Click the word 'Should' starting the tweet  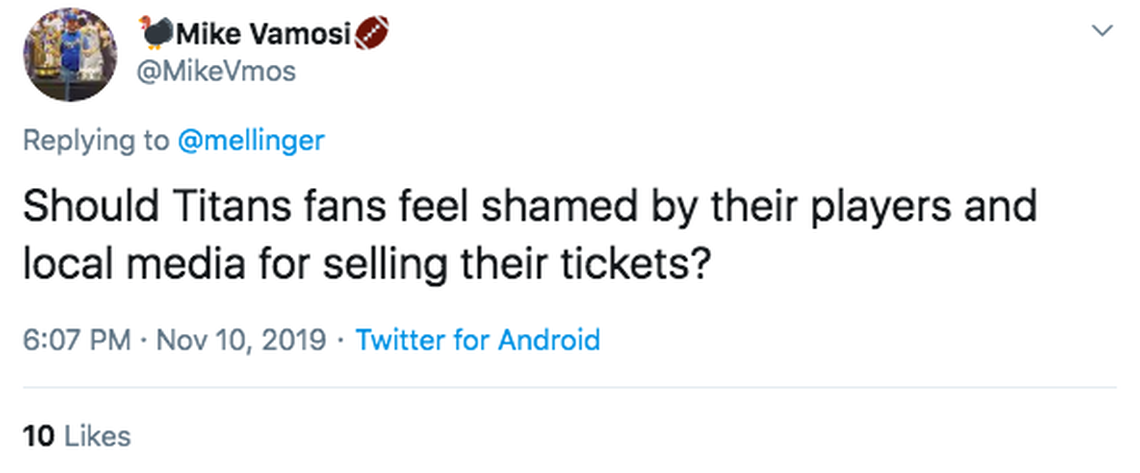click(78, 207)
